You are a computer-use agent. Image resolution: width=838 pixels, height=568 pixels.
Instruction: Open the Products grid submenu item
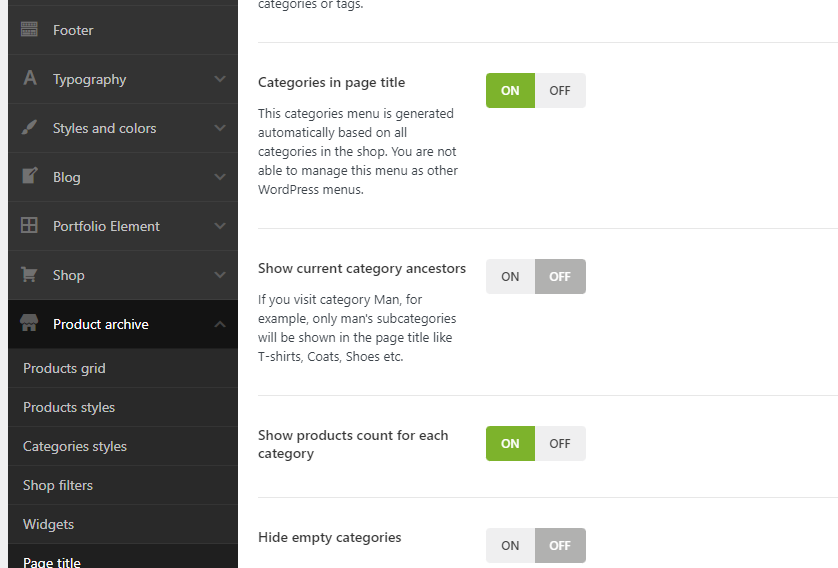tap(64, 368)
